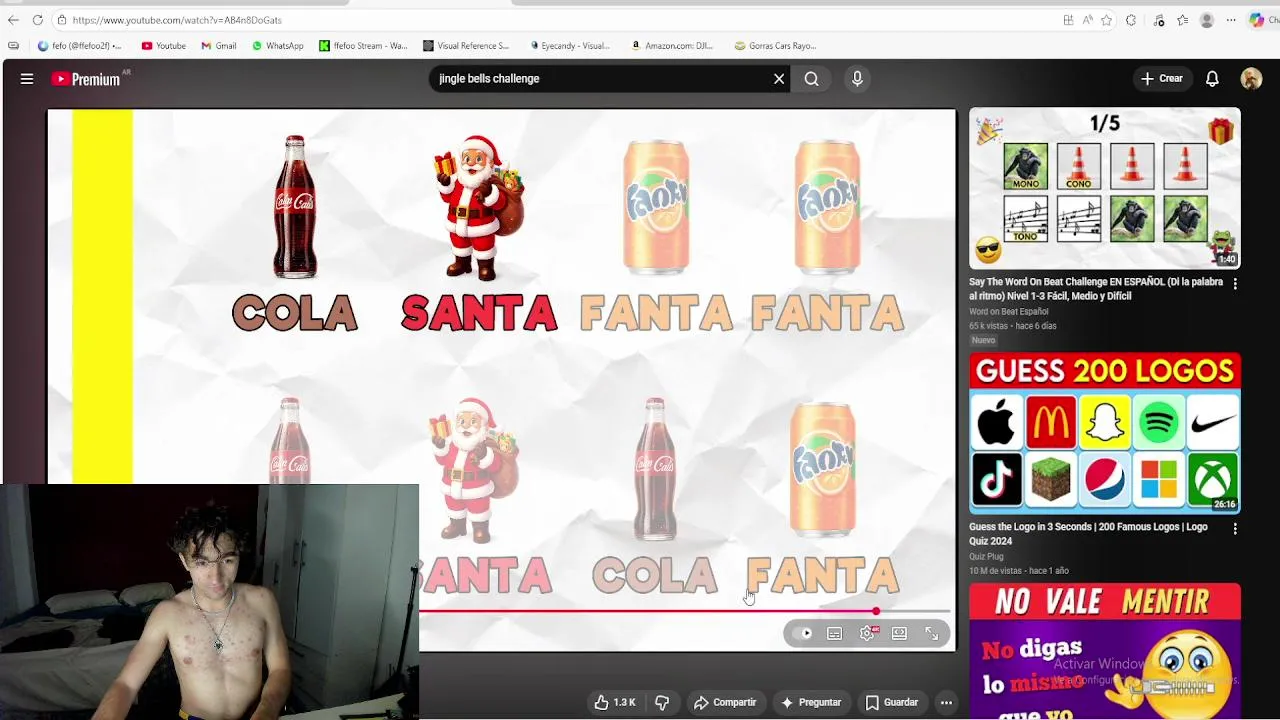Go to YouTube Premium home logo

tap(88, 79)
